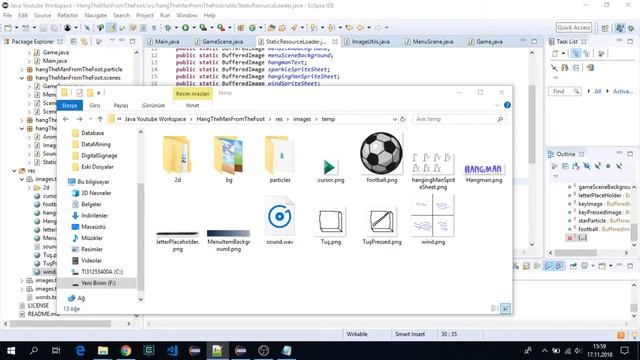The width and height of the screenshot is (640, 360).
Task: Select the cursor.png file
Action: (x=331, y=171)
